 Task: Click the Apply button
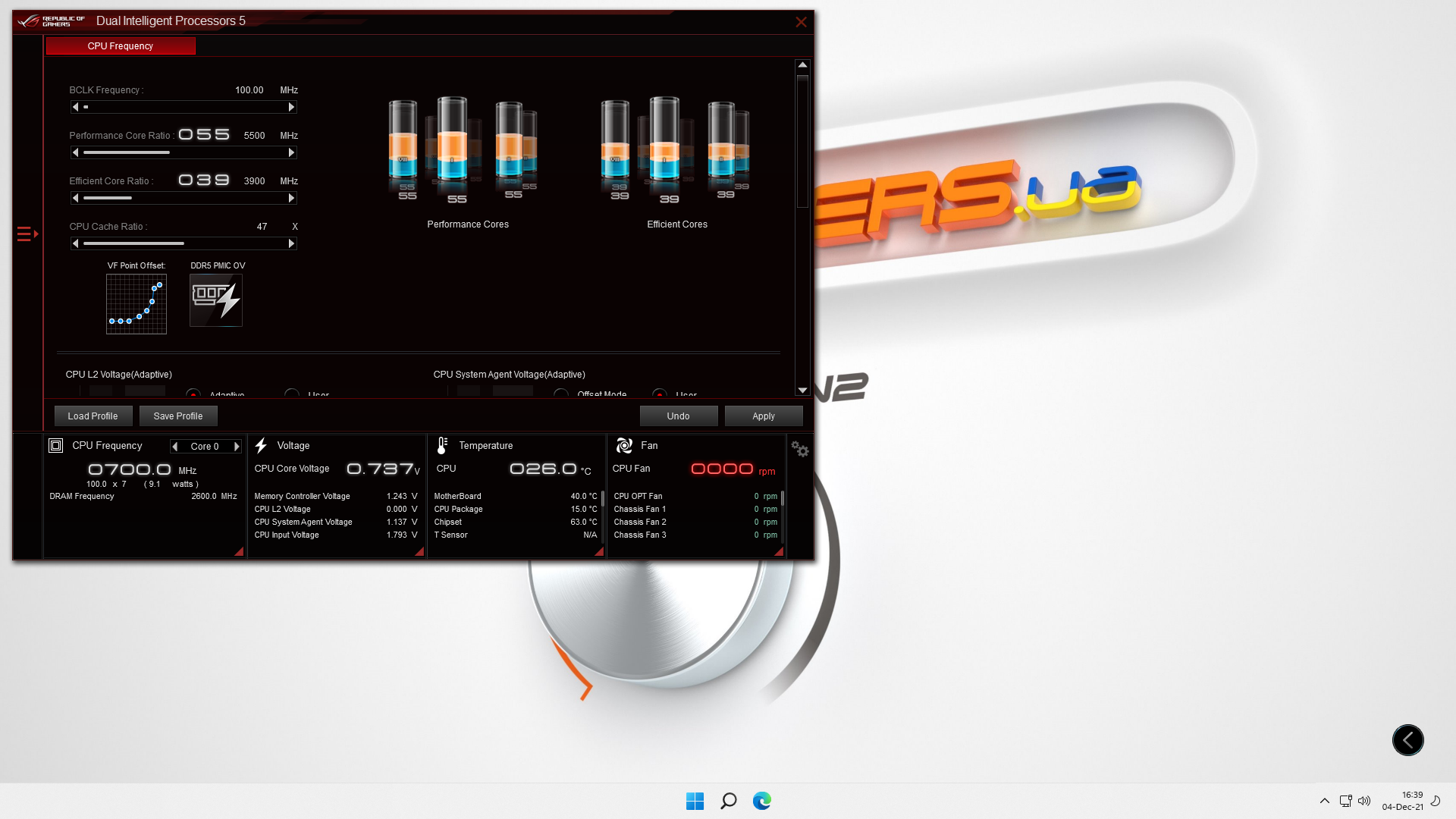click(763, 416)
